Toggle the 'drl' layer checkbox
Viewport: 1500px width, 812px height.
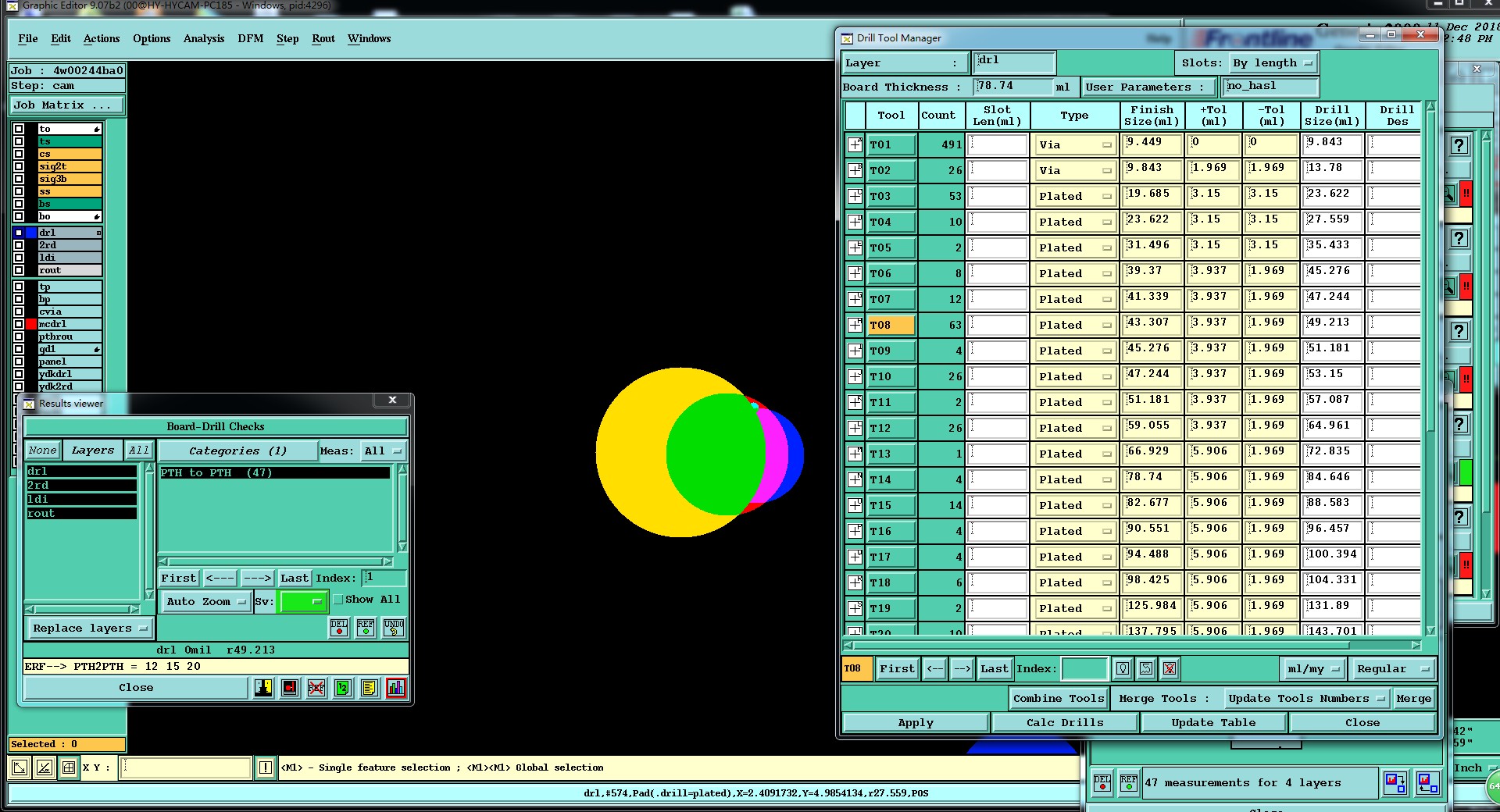pyautogui.click(x=19, y=233)
